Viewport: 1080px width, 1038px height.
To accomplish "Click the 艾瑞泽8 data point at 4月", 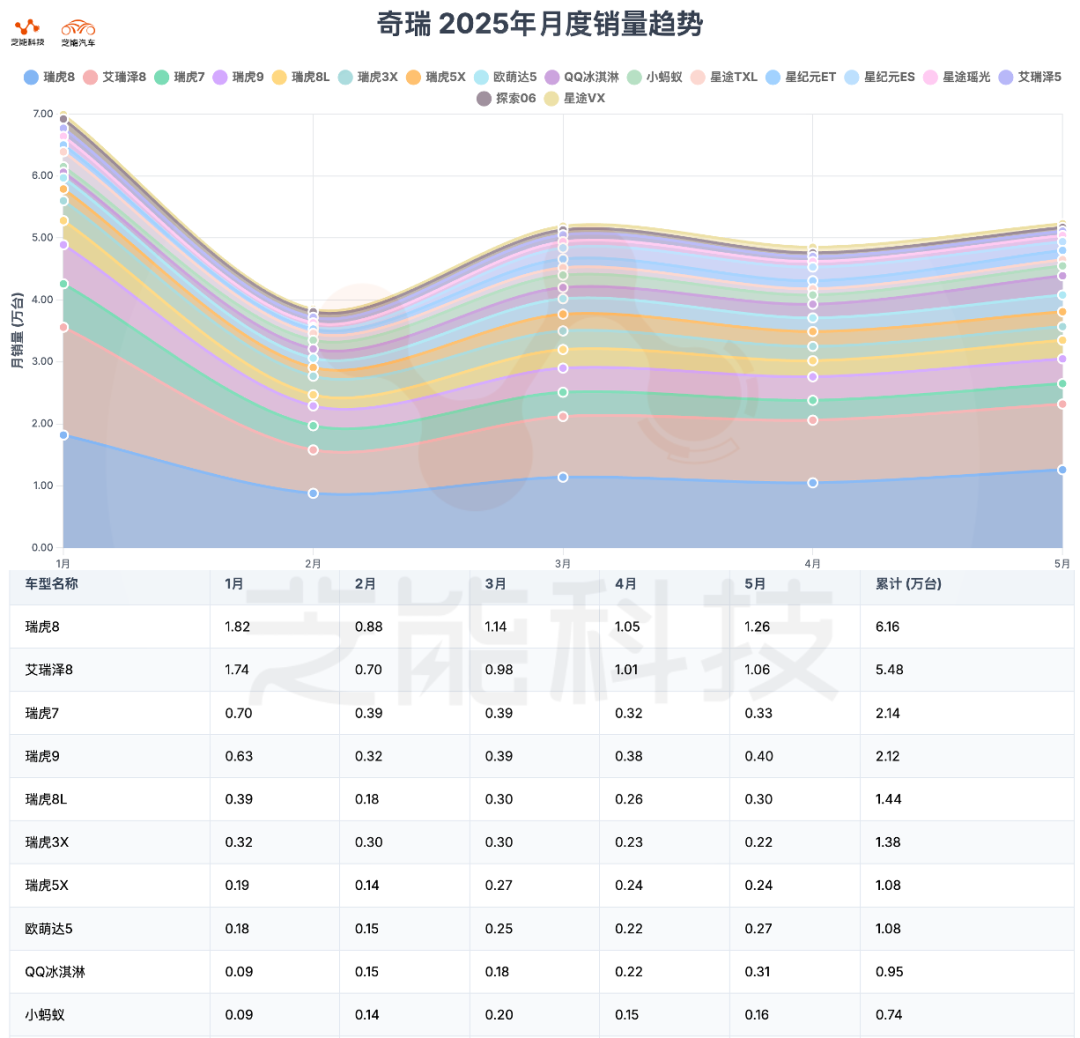I will point(813,420).
